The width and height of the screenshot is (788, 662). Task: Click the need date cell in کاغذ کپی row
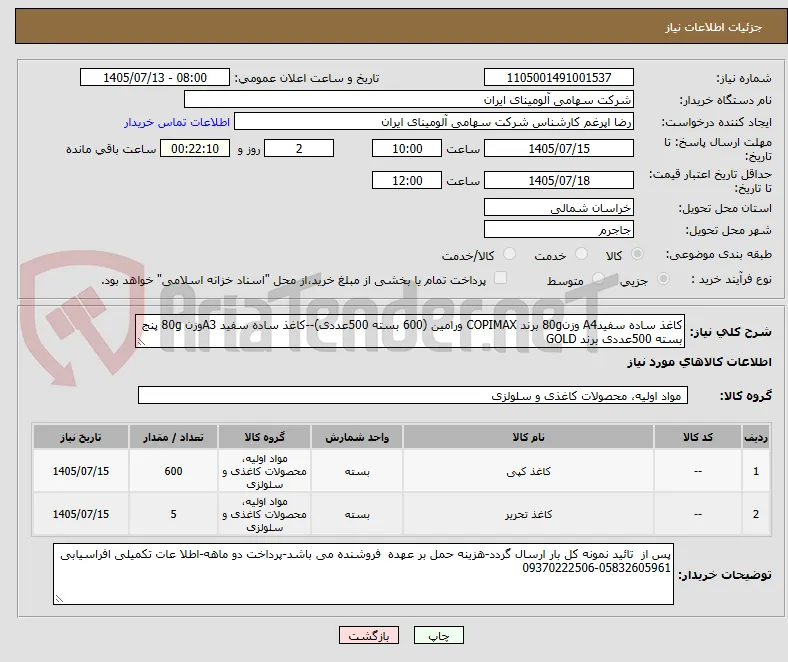pyautogui.click(x=81, y=471)
